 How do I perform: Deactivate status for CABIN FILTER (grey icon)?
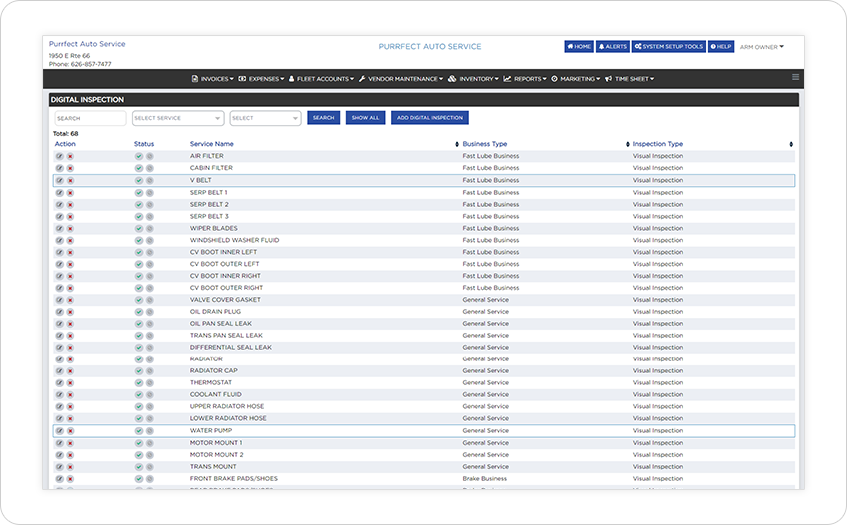[150, 168]
